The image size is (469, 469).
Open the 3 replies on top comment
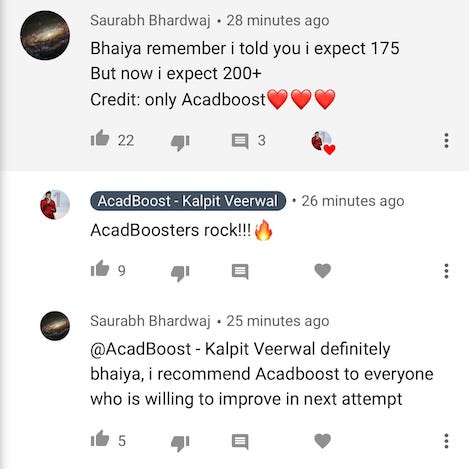click(240, 141)
